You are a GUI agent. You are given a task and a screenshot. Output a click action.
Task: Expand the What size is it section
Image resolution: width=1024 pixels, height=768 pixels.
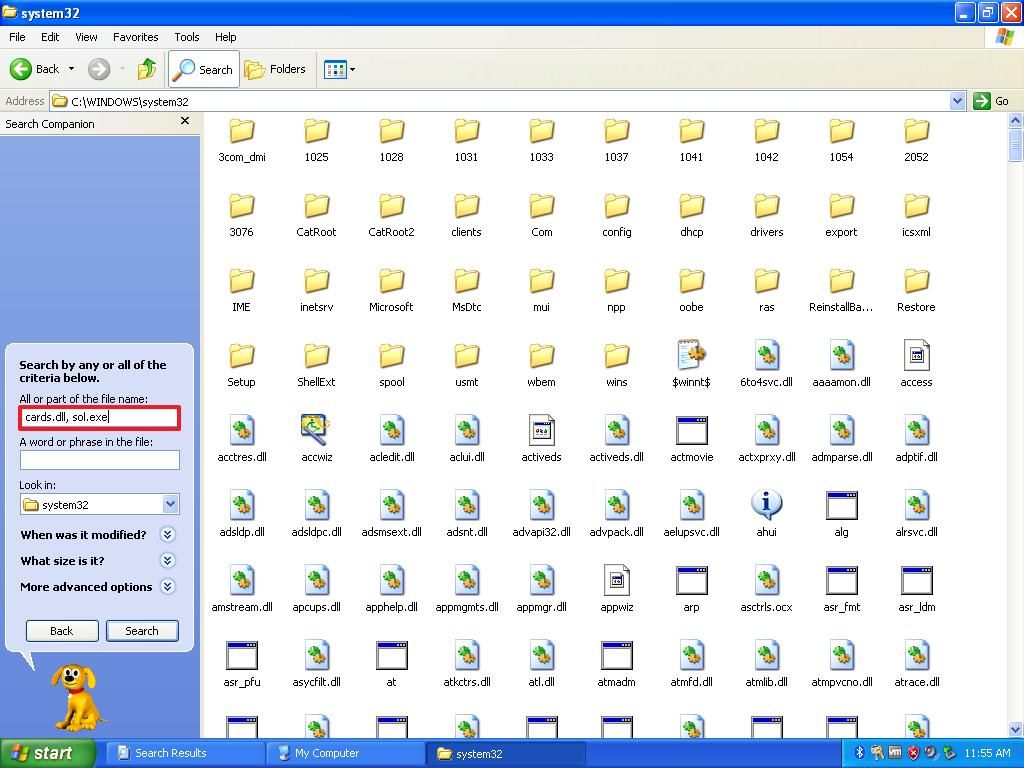[x=167, y=561]
